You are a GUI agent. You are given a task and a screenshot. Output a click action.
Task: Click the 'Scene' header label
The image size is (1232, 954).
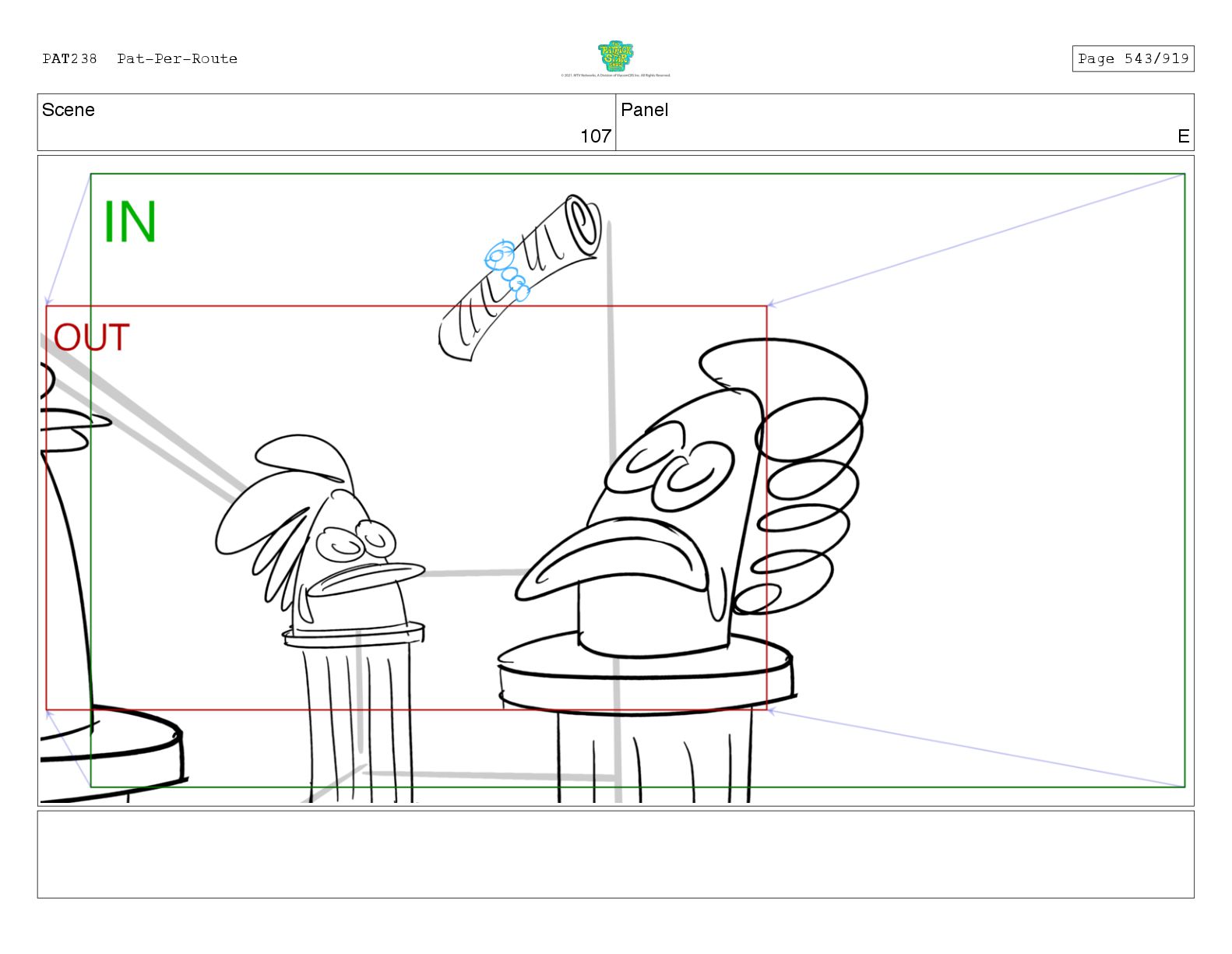click(x=69, y=110)
